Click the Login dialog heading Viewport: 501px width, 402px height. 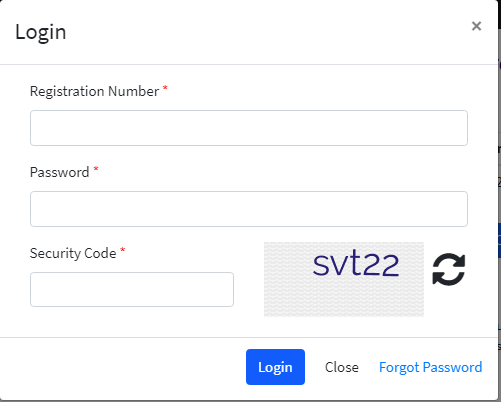tap(41, 33)
